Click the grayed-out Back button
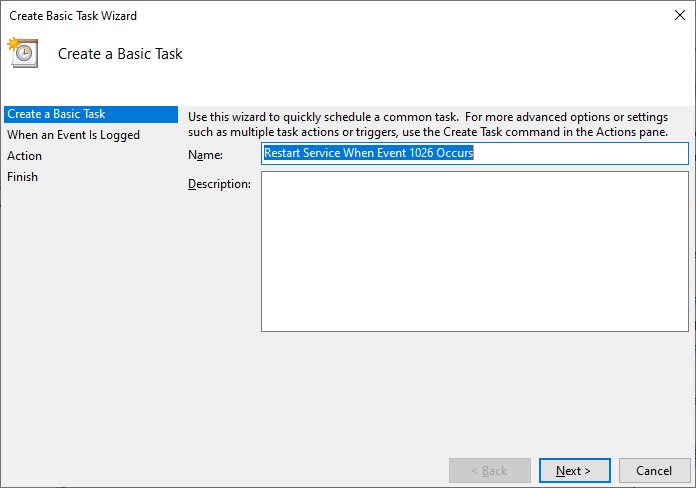696x488 pixels. click(x=490, y=470)
